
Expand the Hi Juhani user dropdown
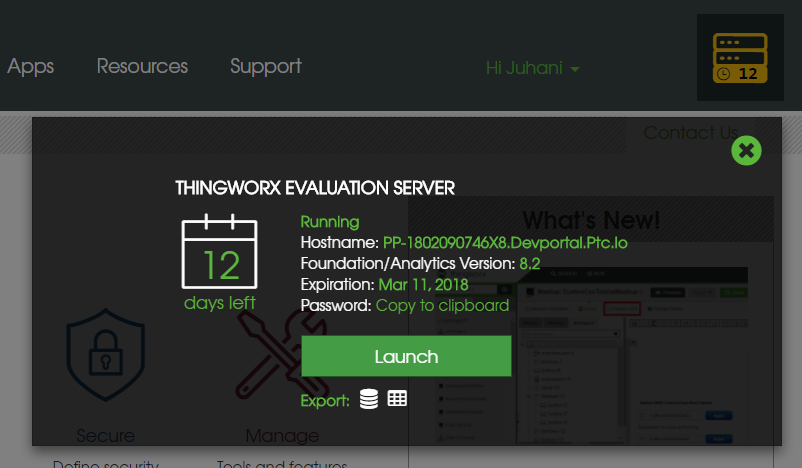click(532, 68)
